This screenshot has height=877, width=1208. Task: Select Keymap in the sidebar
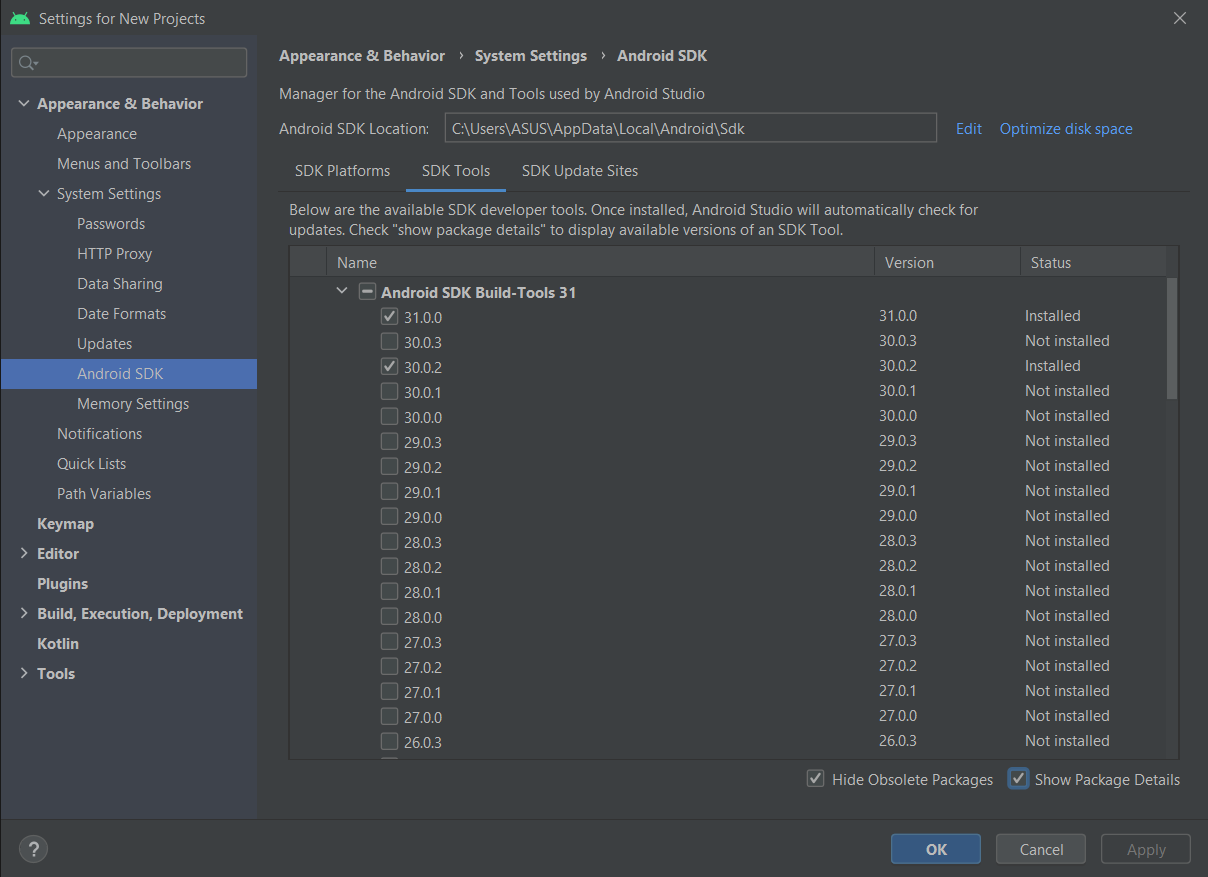pyautogui.click(x=65, y=524)
